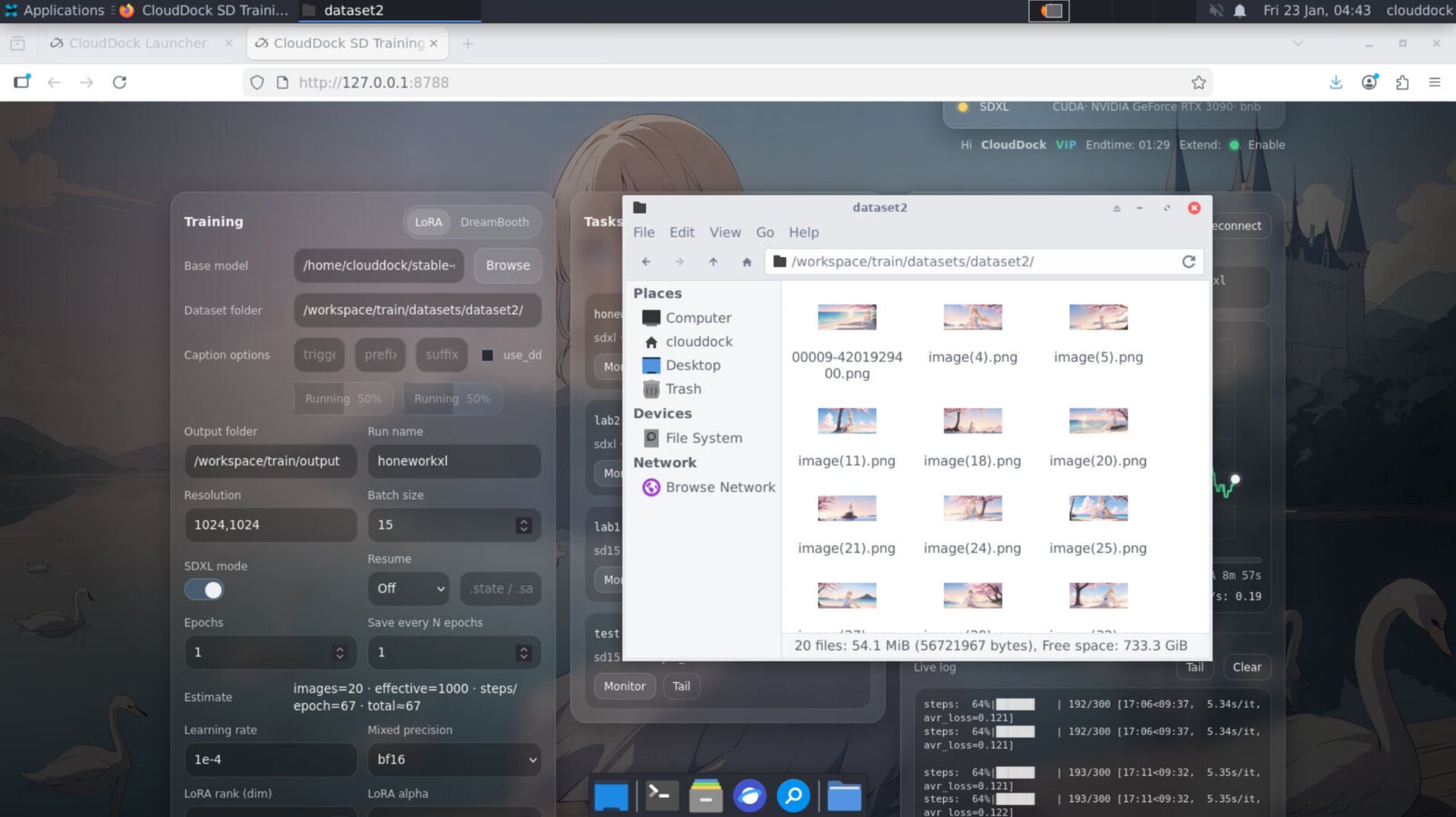Open the View menu
Image resolution: width=1456 pixels, height=817 pixels.
point(724,233)
